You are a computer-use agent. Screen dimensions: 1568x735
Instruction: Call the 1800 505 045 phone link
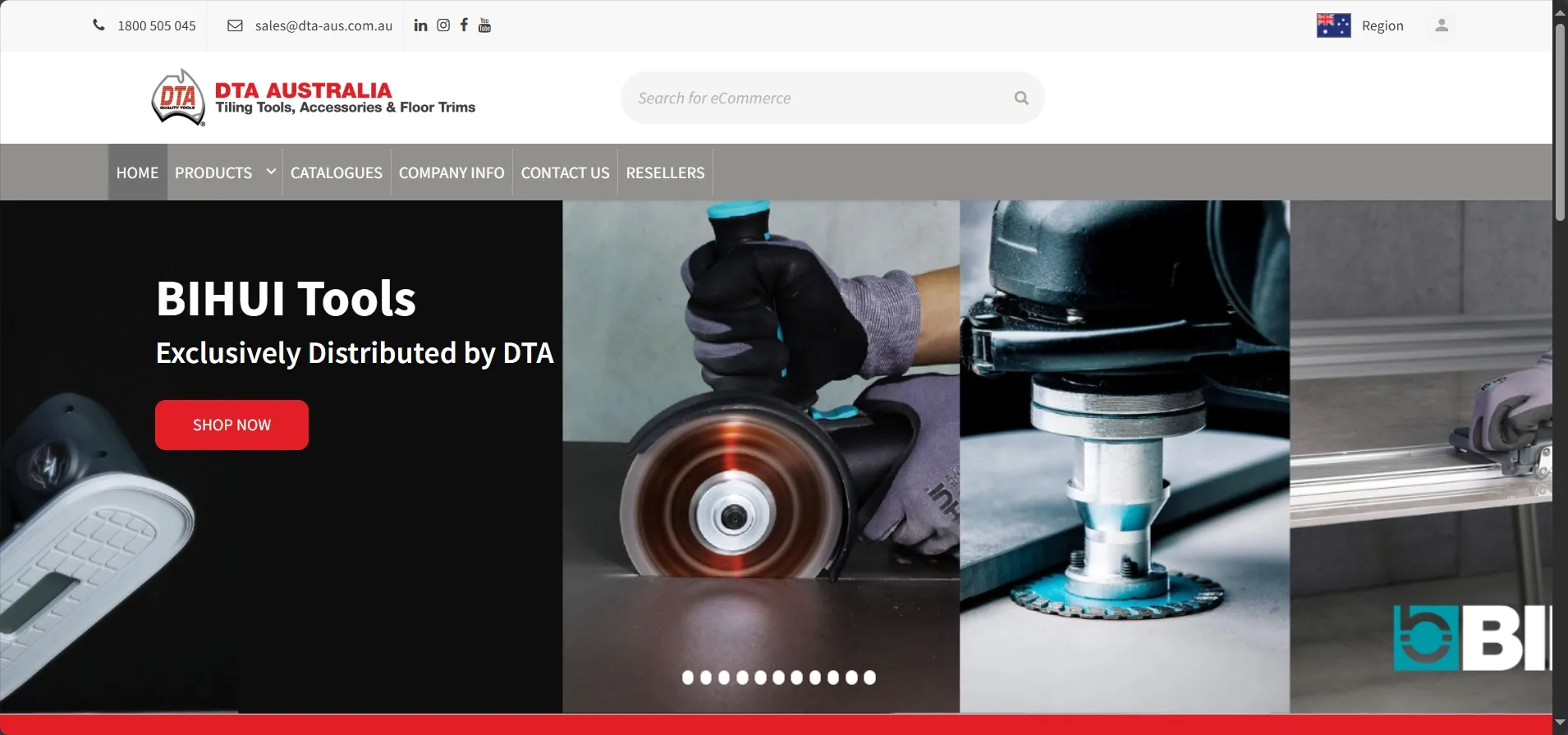pyautogui.click(x=157, y=25)
